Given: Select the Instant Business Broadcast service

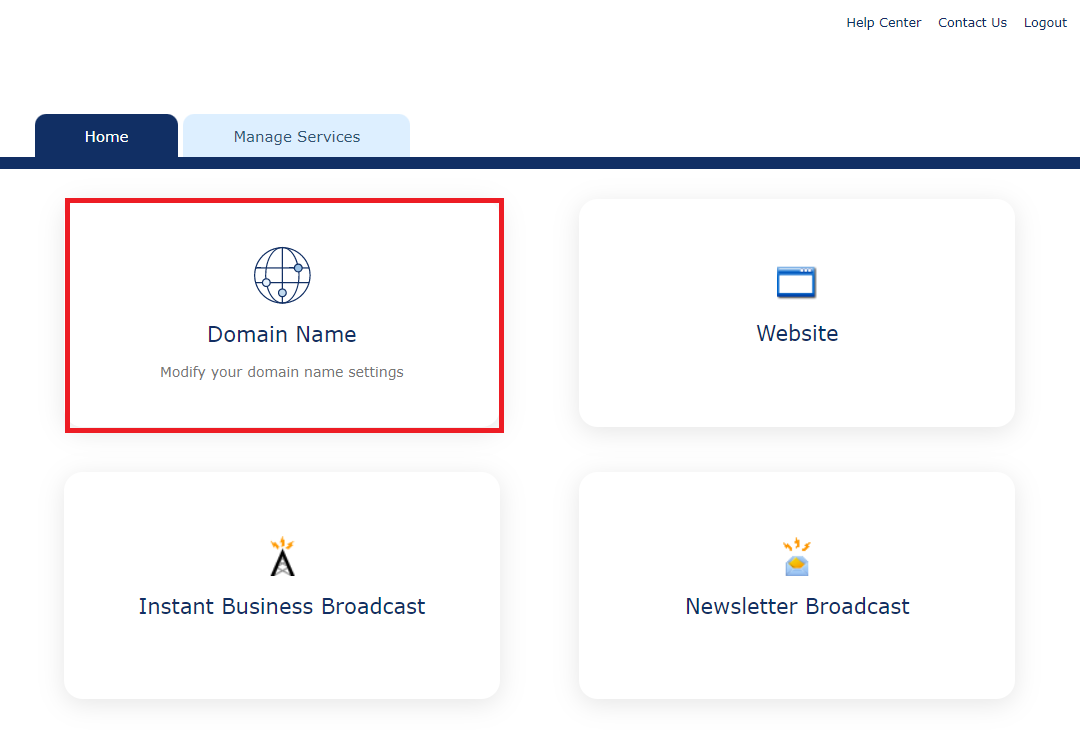Looking at the screenshot, I should pos(282,585).
